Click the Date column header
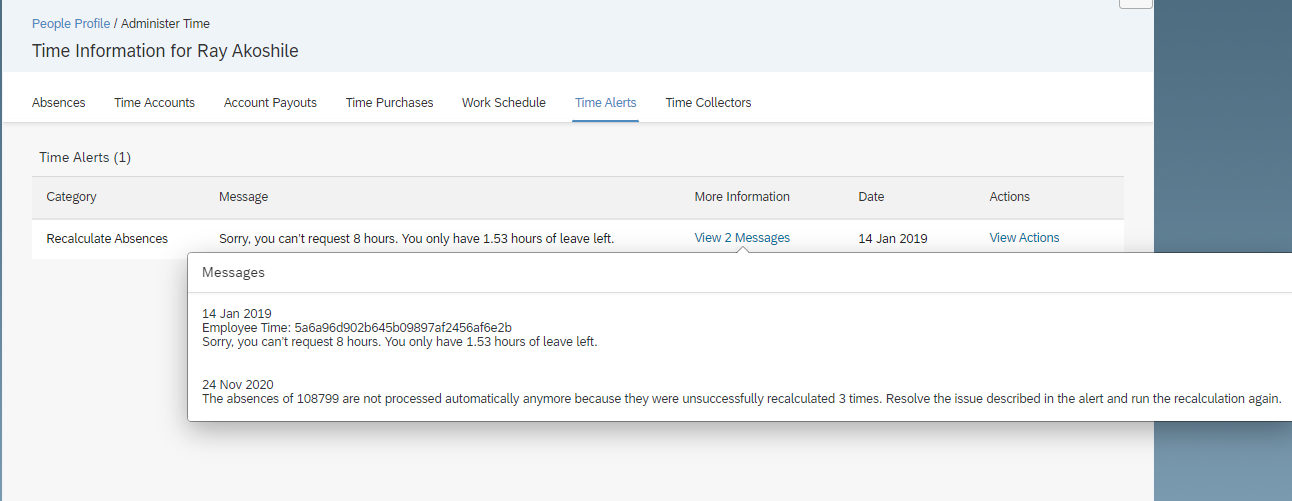Viewport: 1292px width, 501px height. pyautogui.click(x=871, y=197)
